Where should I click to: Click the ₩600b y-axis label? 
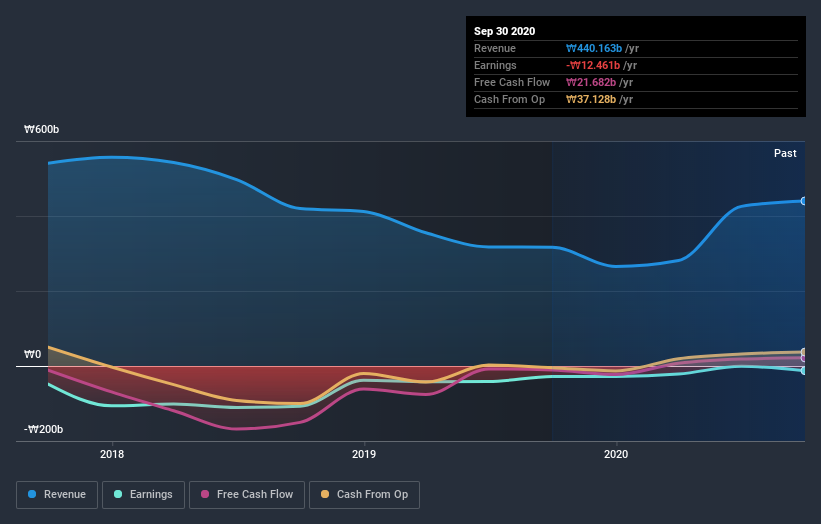click(x=41, y=129)
